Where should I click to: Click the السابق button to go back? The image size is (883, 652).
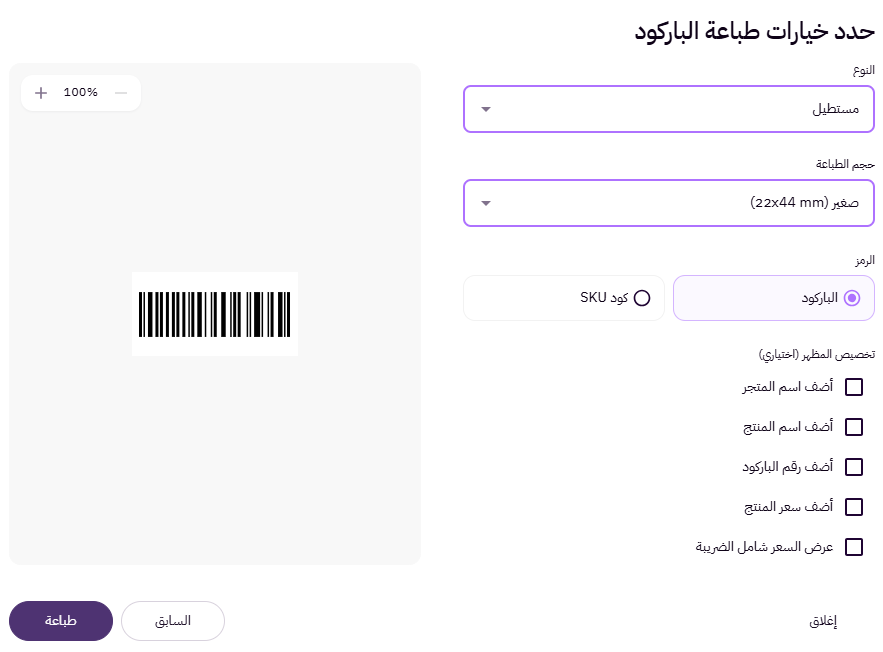click(172, 621)
